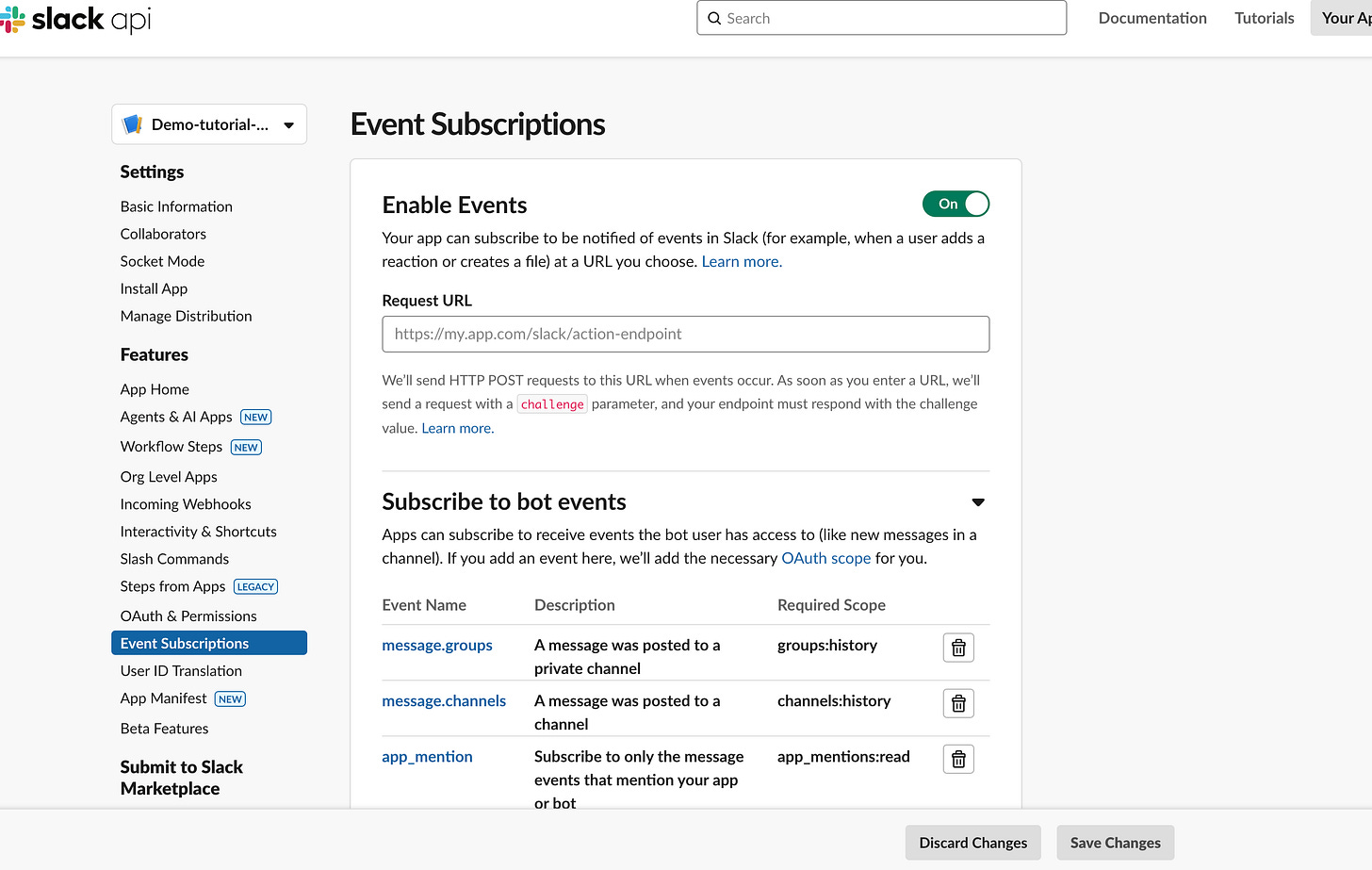Open Agents & AI Apps page
The width and height of the screenshot is (1372, 870).
tap(176, 417)
